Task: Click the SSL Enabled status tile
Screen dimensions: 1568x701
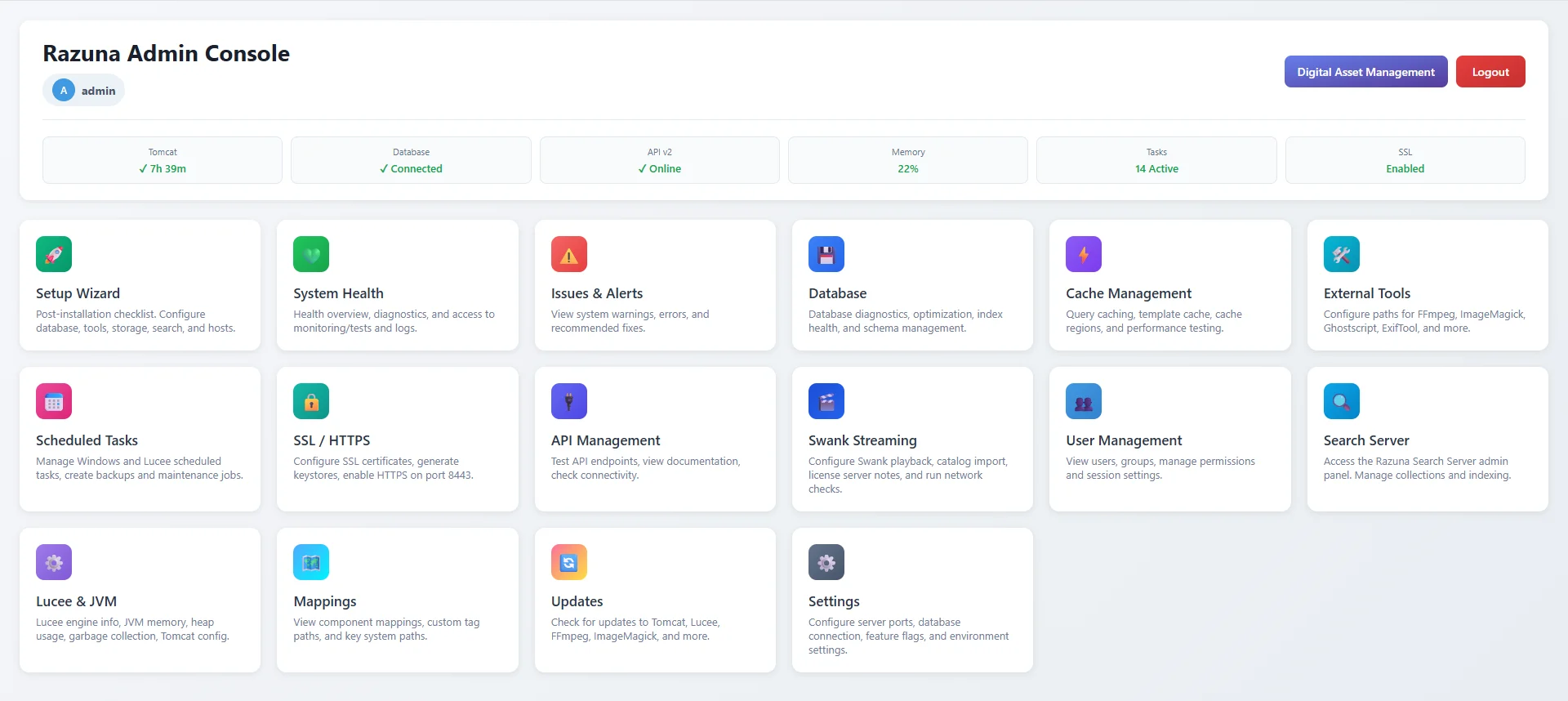Action: click(x=1405, y=160)
